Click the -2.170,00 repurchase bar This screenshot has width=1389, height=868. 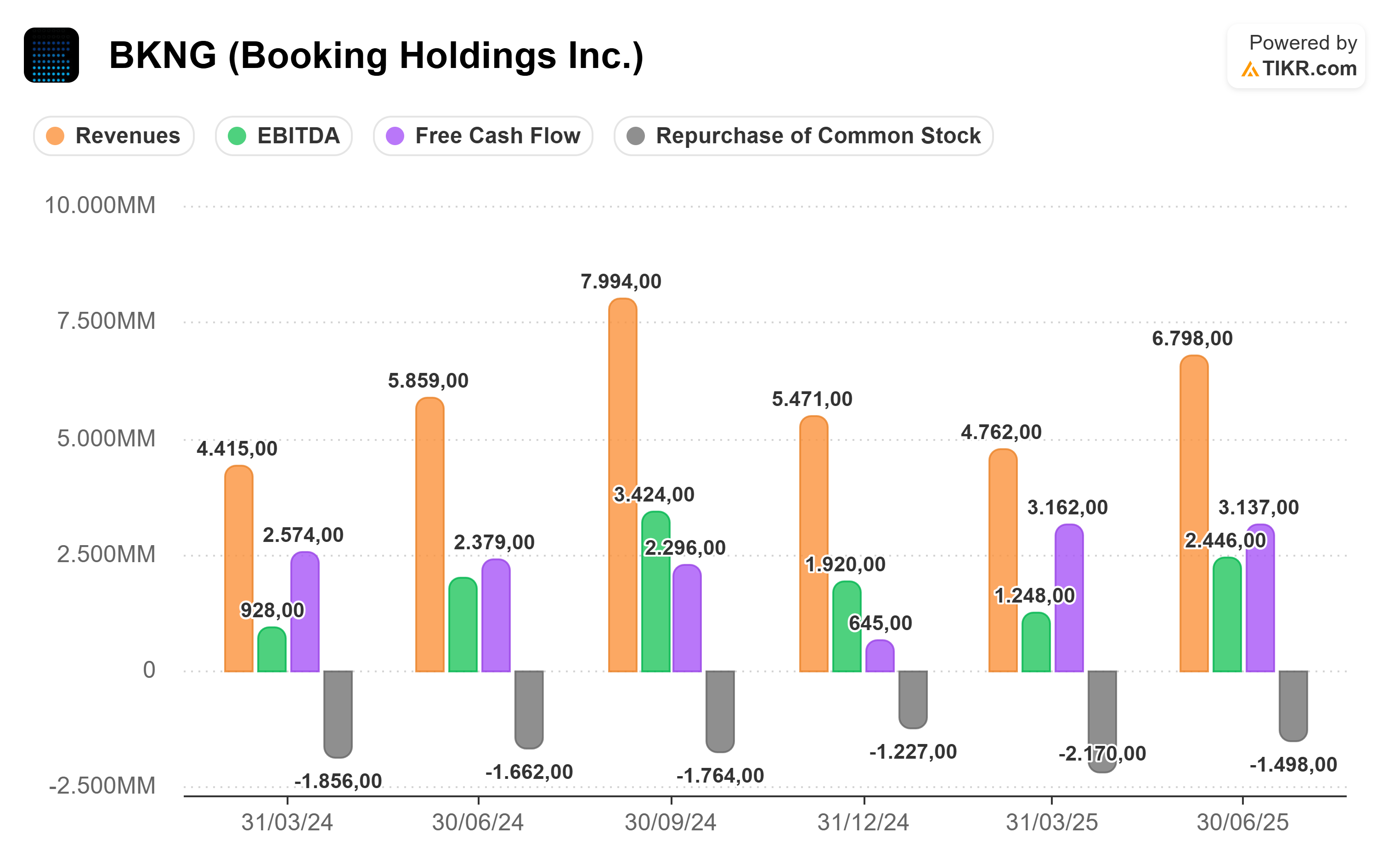tap(1102, 712)
